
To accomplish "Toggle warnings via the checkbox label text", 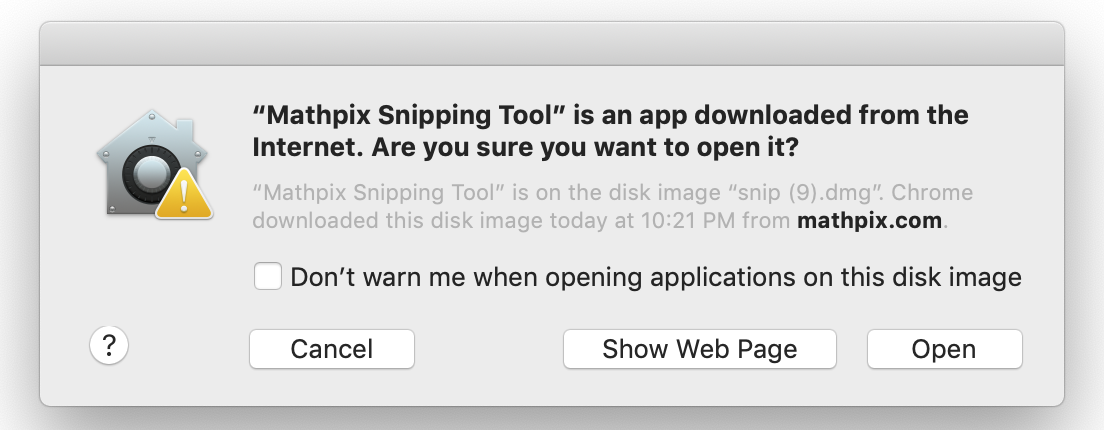I will coord(656,277).
